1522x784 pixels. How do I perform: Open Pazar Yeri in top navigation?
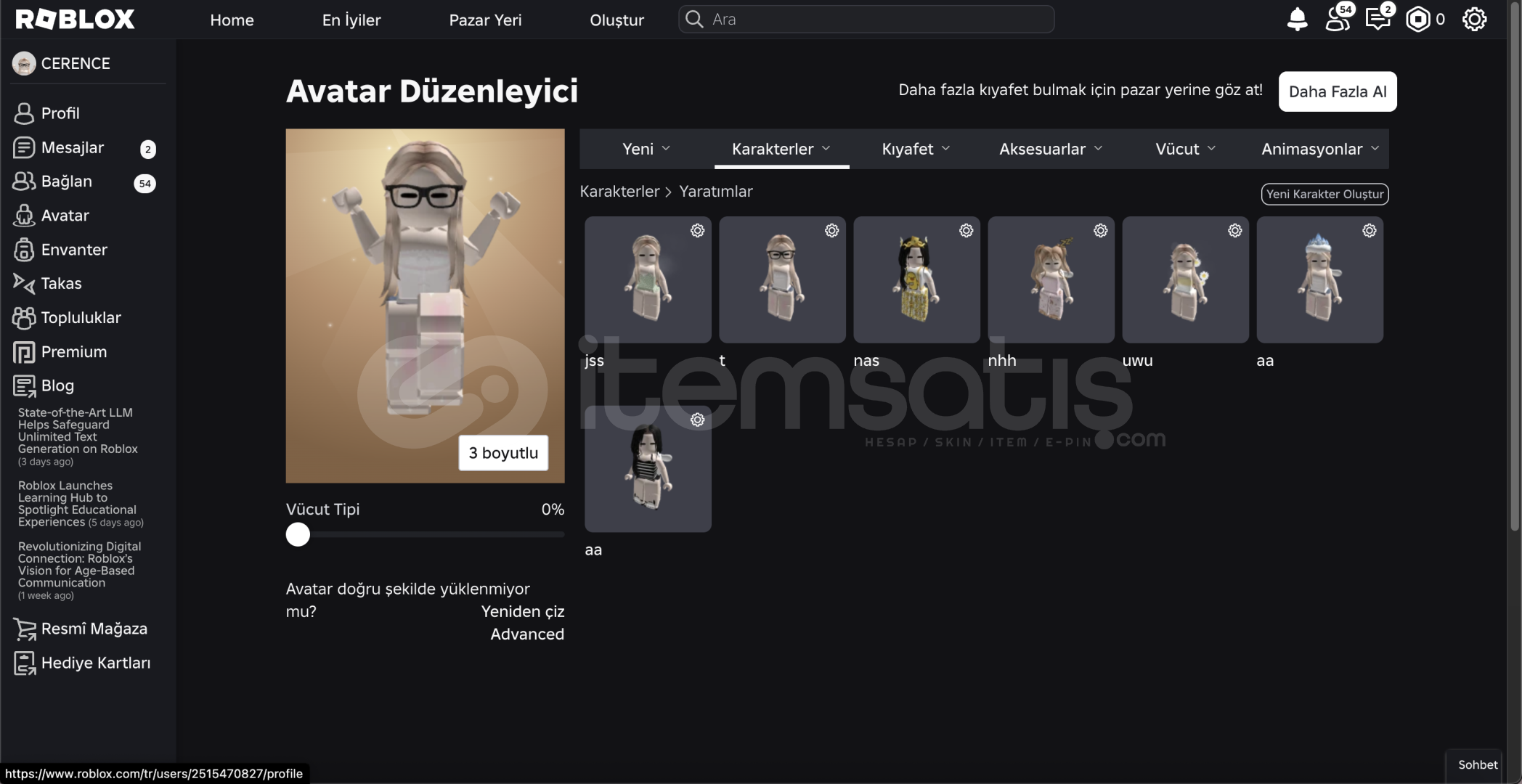tap(485, 20)
